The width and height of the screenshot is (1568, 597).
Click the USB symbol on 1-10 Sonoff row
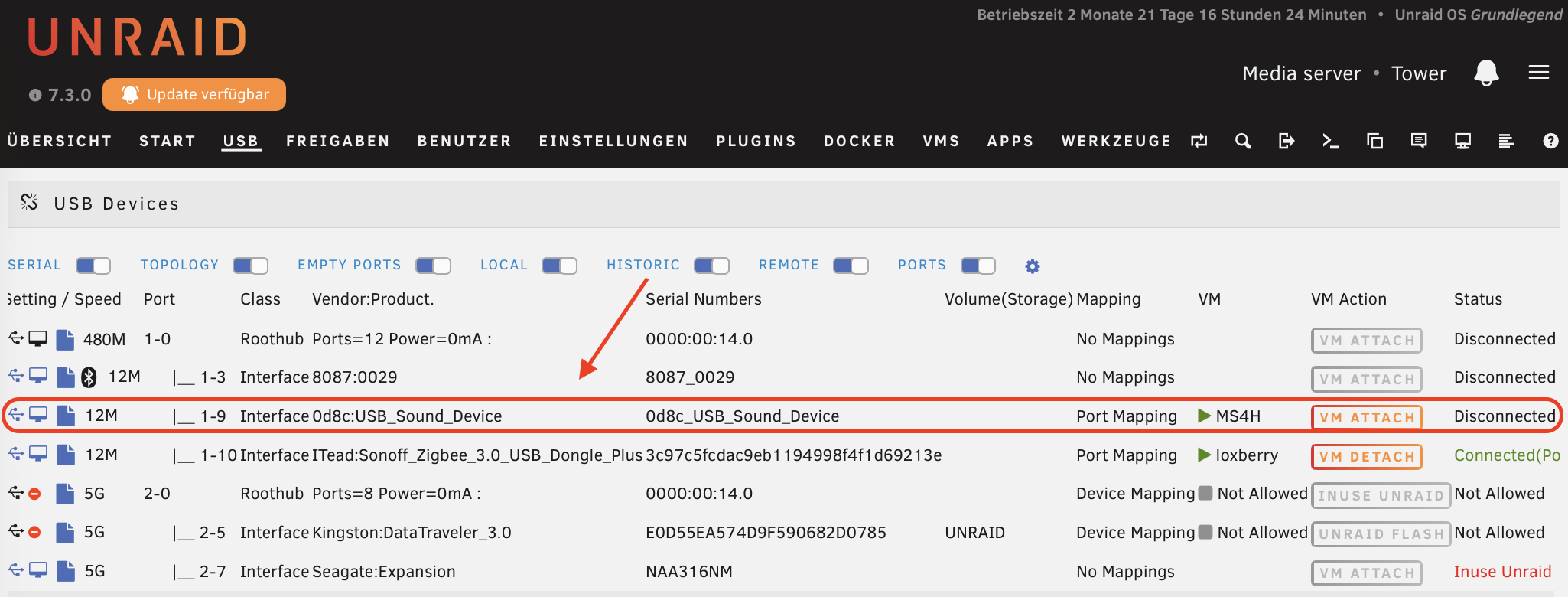tap(16, 454)
